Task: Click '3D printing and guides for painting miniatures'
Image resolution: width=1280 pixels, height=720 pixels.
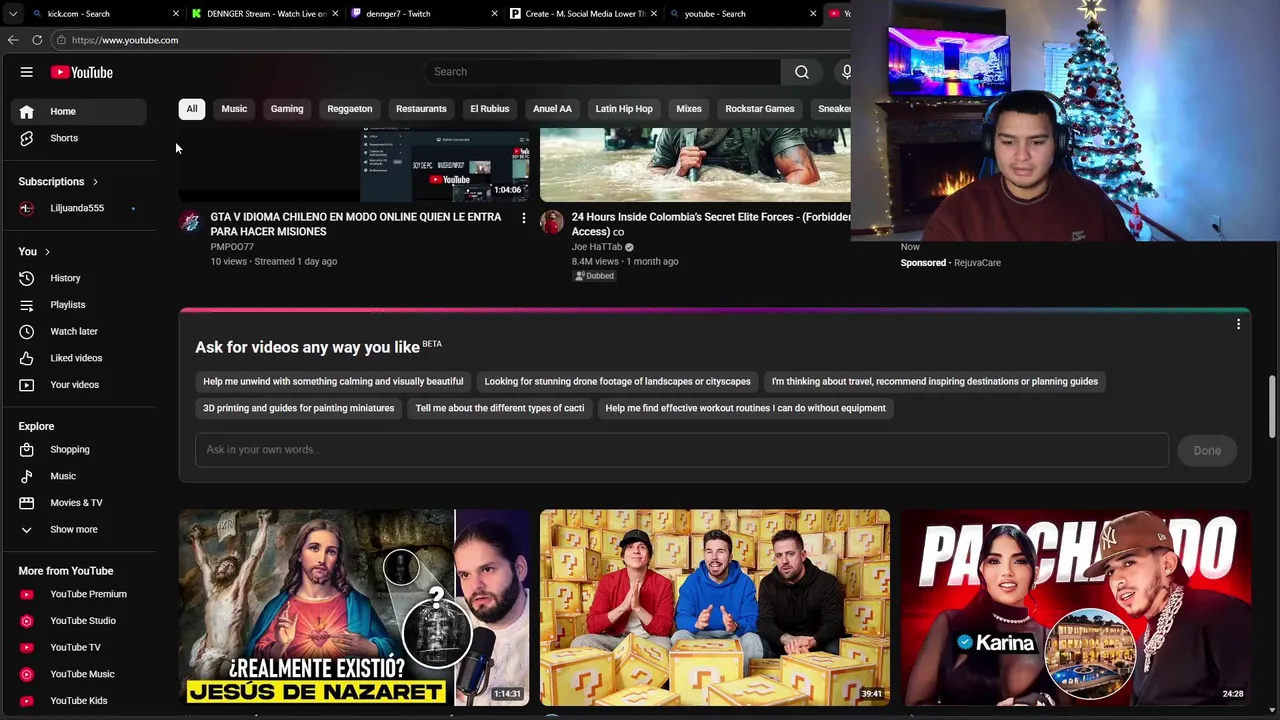Action: point(299,408)
